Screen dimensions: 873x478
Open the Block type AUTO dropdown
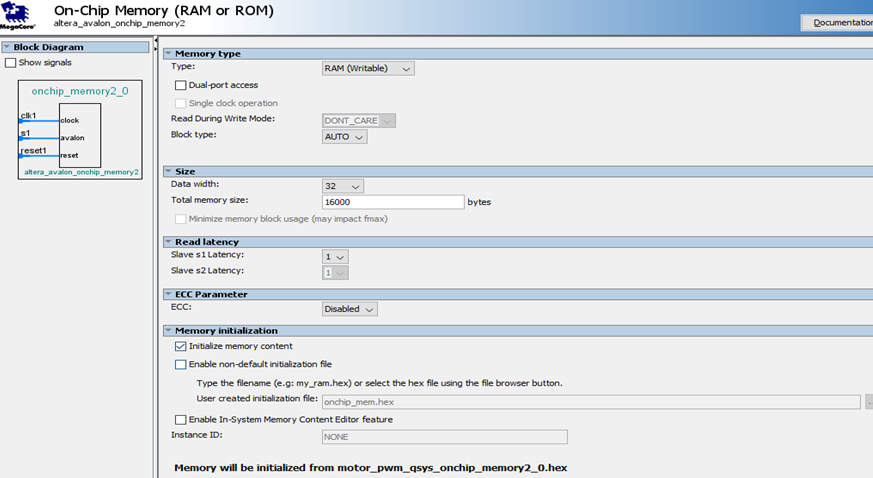[344, 137]
